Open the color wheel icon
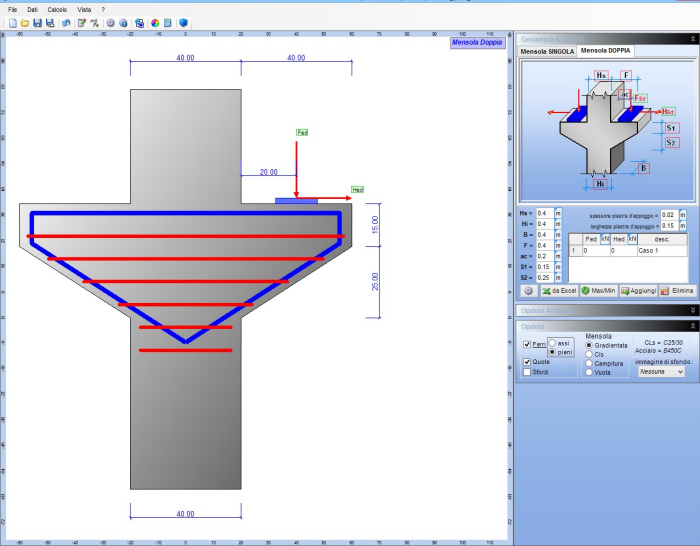The image size is (700, 546). pyautogui.click(x=155, y=23)
